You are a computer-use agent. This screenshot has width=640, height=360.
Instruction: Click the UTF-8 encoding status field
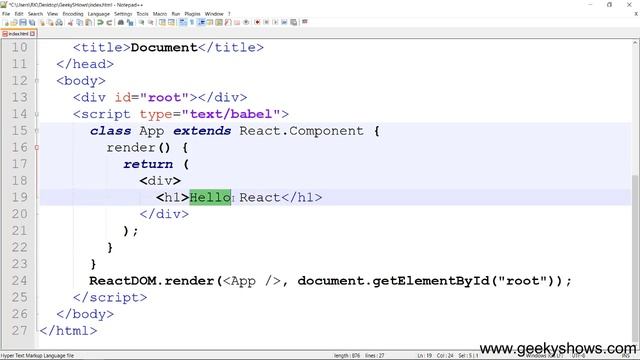click(578, 356)
